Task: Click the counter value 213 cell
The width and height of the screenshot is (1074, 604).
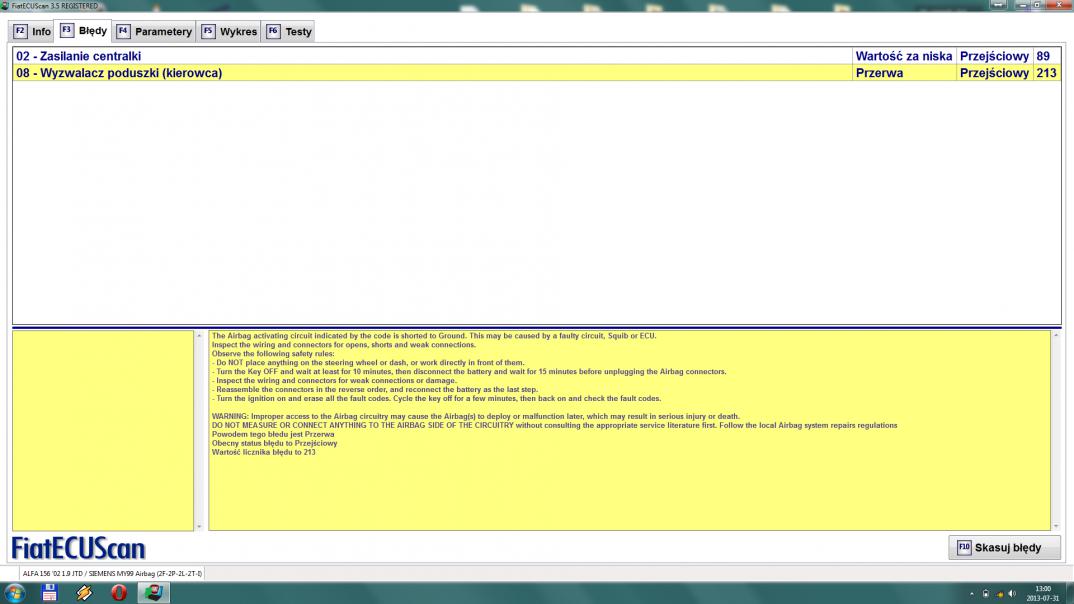Action: coord(1047,73)
